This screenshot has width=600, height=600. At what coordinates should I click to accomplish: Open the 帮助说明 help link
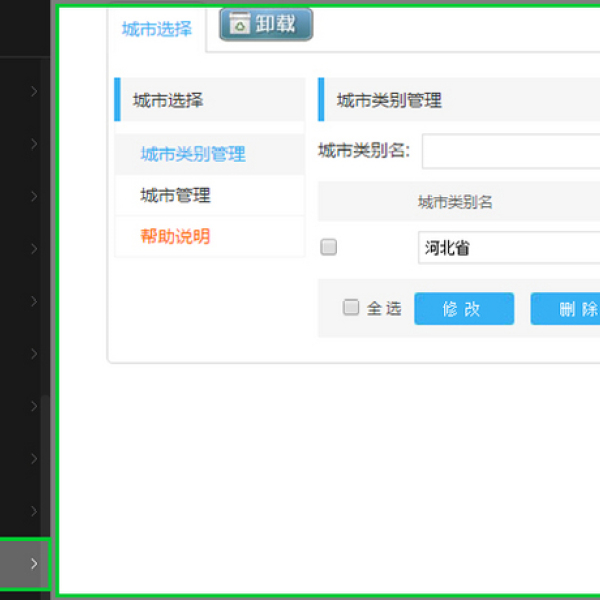pyautogui.click(x=176, y=237)
